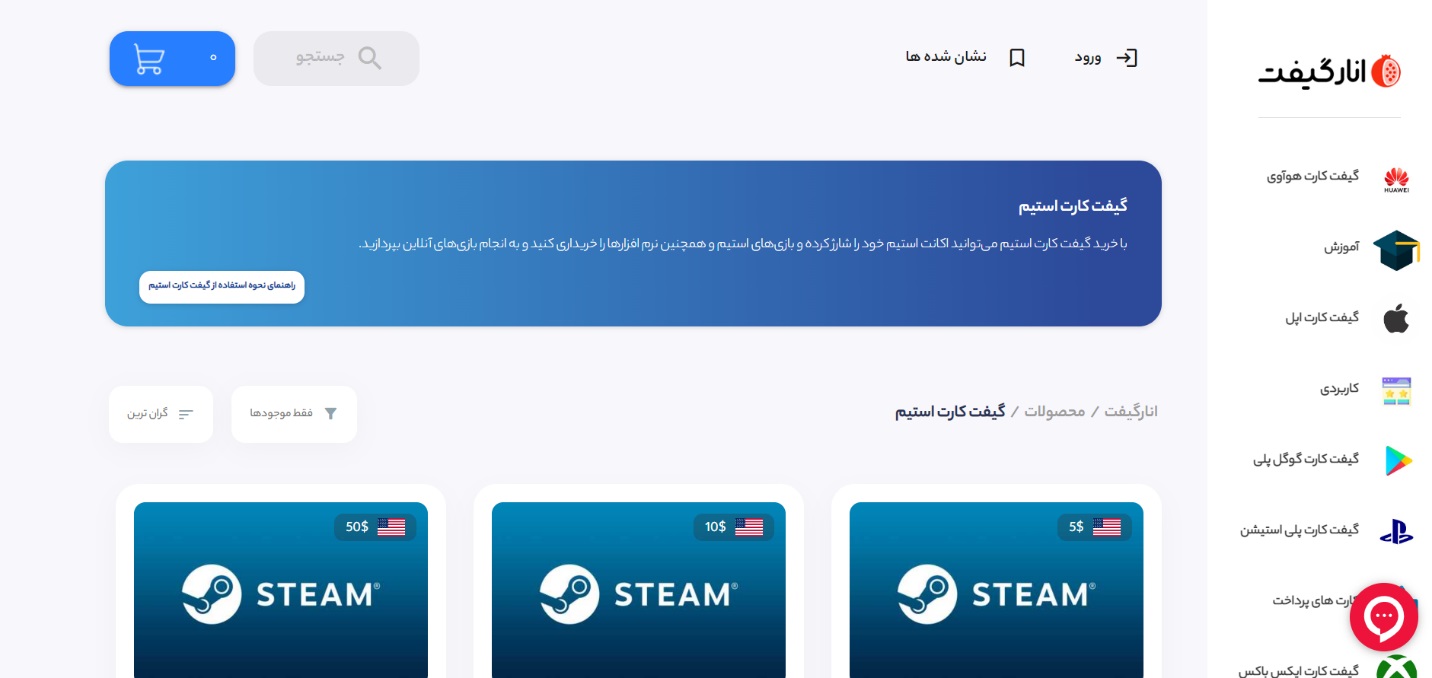Click the Apple logo beside گیفت کارت اپل
The width and height of the screenshot is (1432, 678).
pos(1396,318)
